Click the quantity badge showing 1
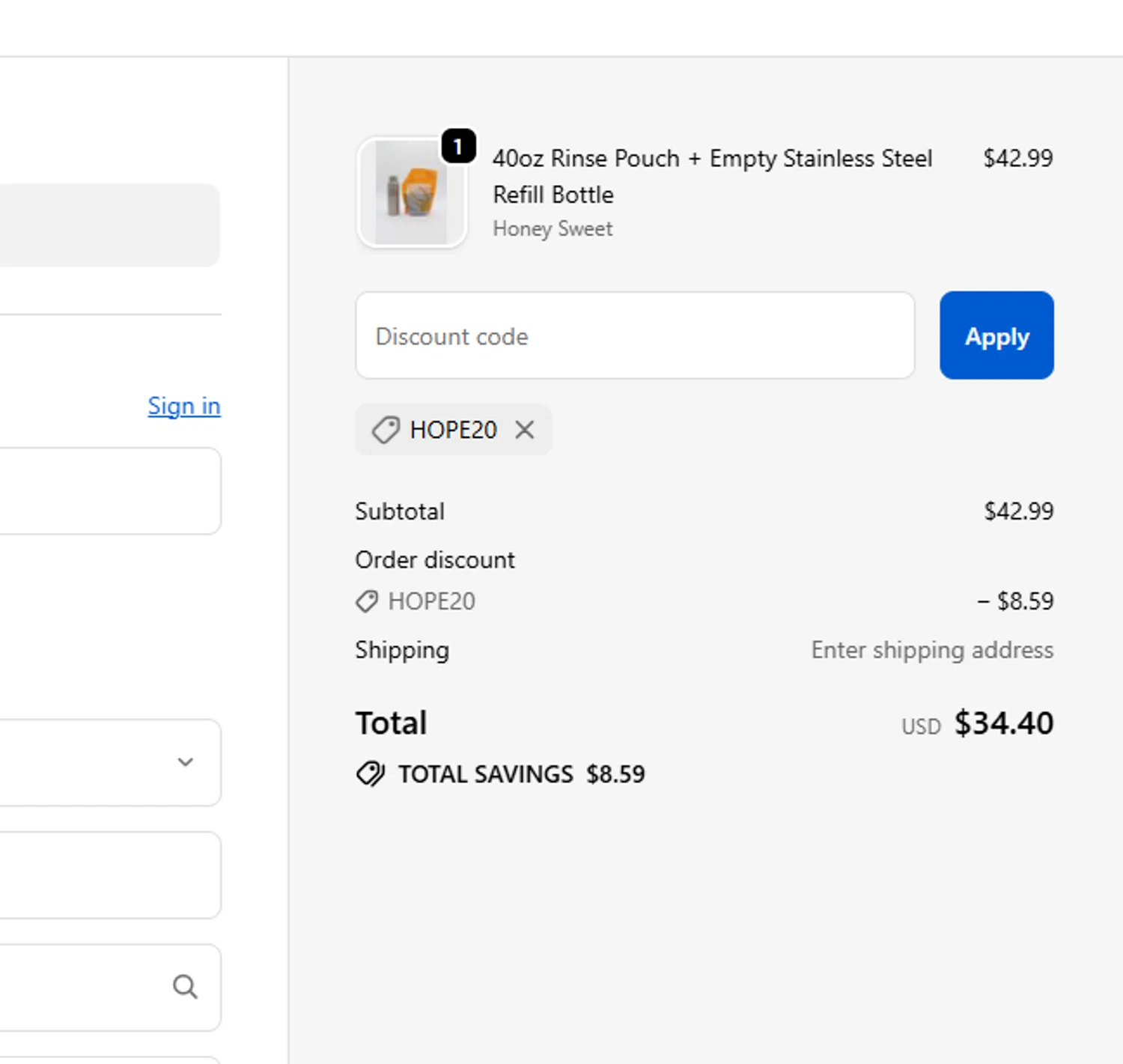 tap(458, 147)
